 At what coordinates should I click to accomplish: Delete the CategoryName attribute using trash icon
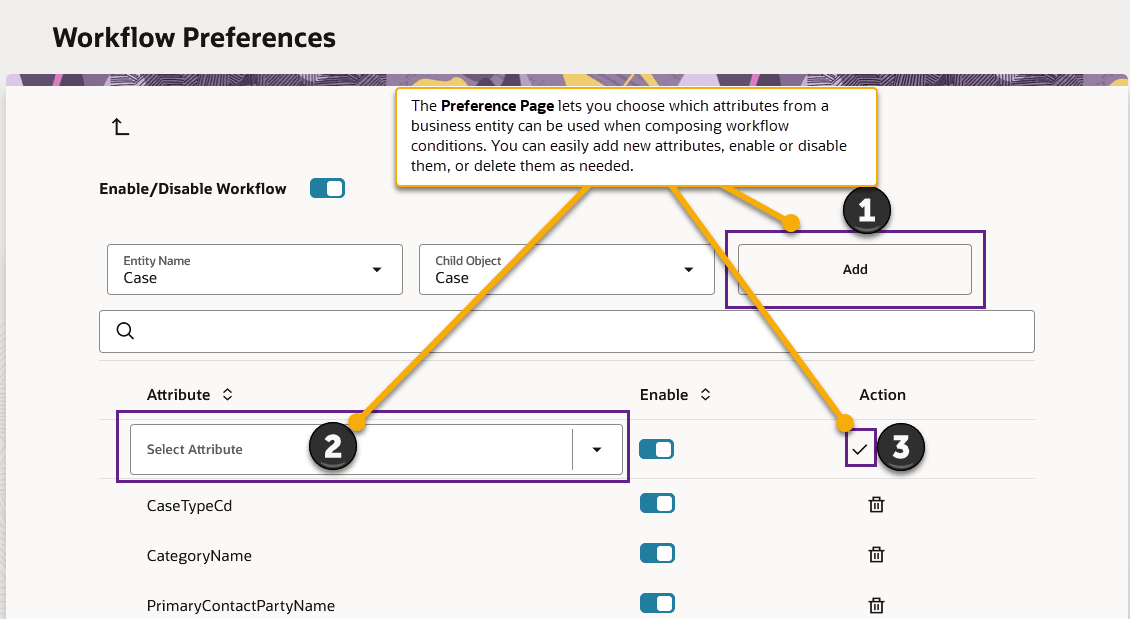[x=876, y=555]
